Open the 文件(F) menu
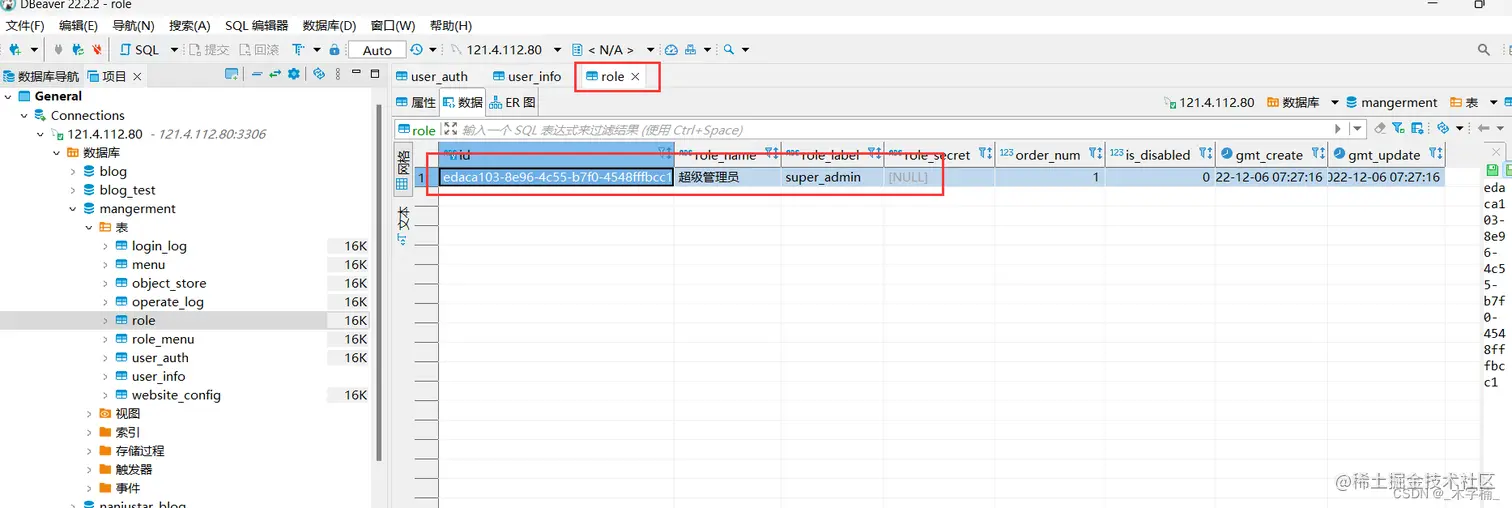This screenshot has height=508, width=1512. [x=25, y=25]
